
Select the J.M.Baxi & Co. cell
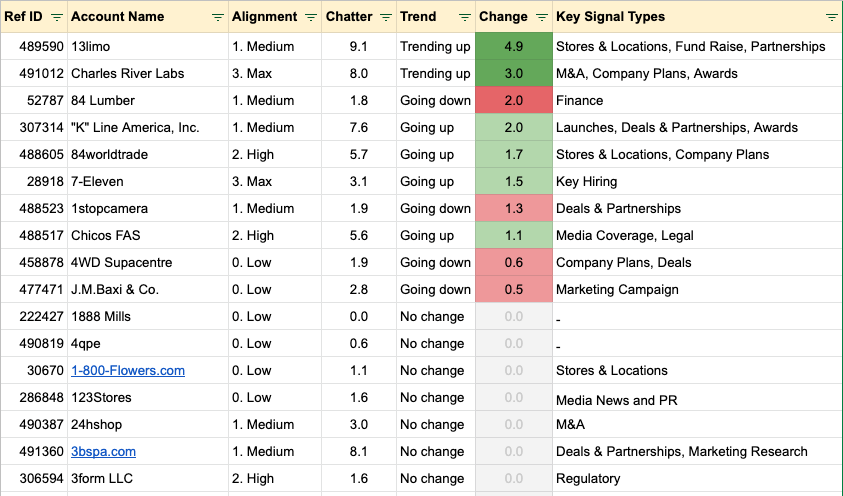point(148,290)
